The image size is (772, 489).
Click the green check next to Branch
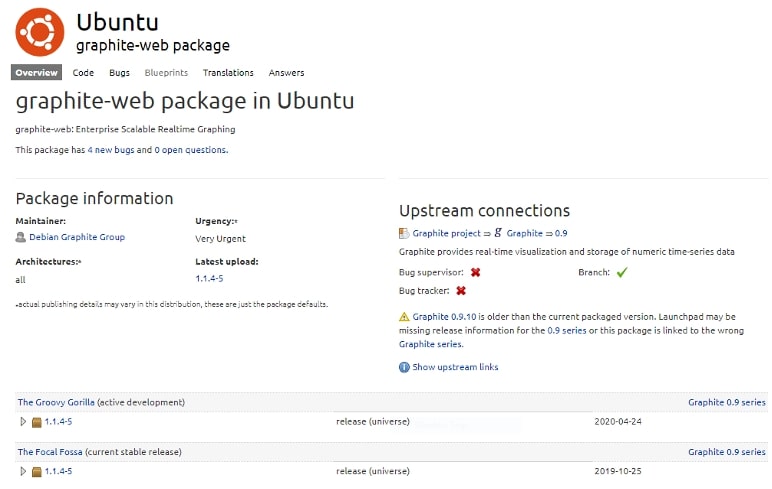tap(622, 272)
